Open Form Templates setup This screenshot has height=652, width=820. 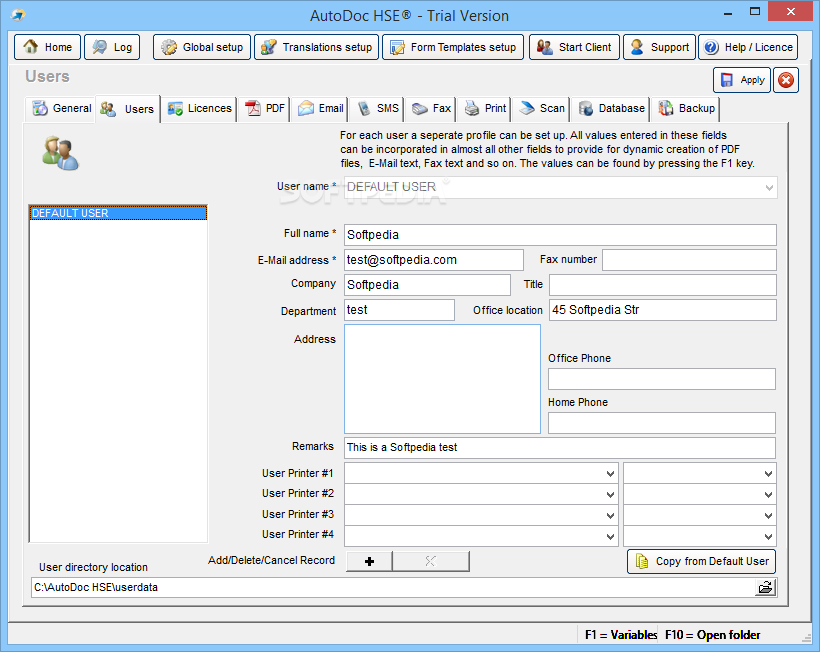click(x=453, y=47)
